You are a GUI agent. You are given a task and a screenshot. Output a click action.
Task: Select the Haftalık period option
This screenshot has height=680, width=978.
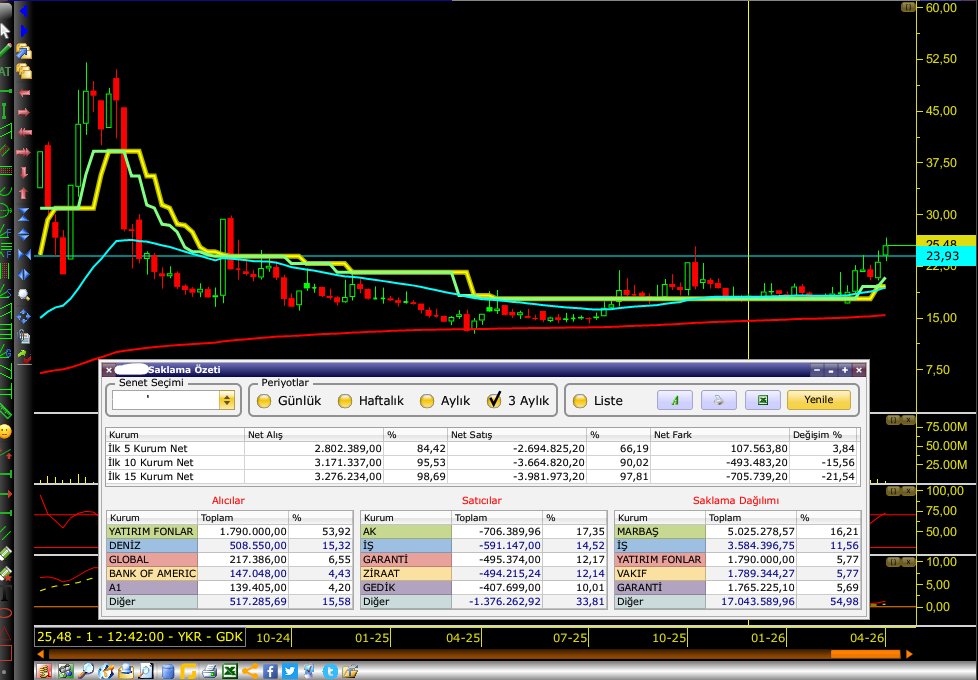345,401
